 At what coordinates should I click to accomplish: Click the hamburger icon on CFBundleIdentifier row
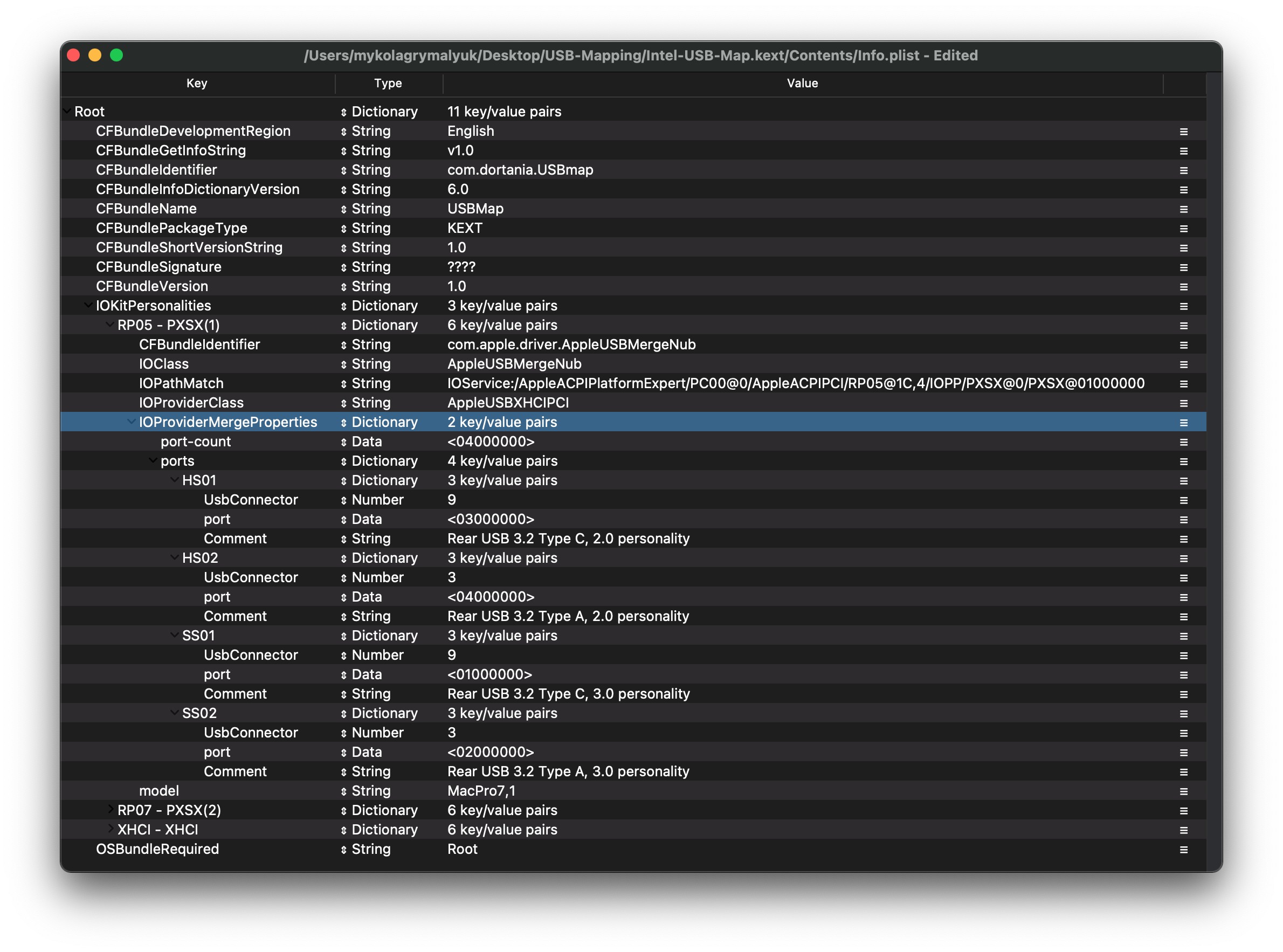[x=1183, y=170]
